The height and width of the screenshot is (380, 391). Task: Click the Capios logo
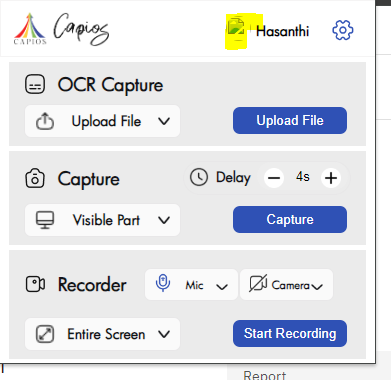coord(61,29)
